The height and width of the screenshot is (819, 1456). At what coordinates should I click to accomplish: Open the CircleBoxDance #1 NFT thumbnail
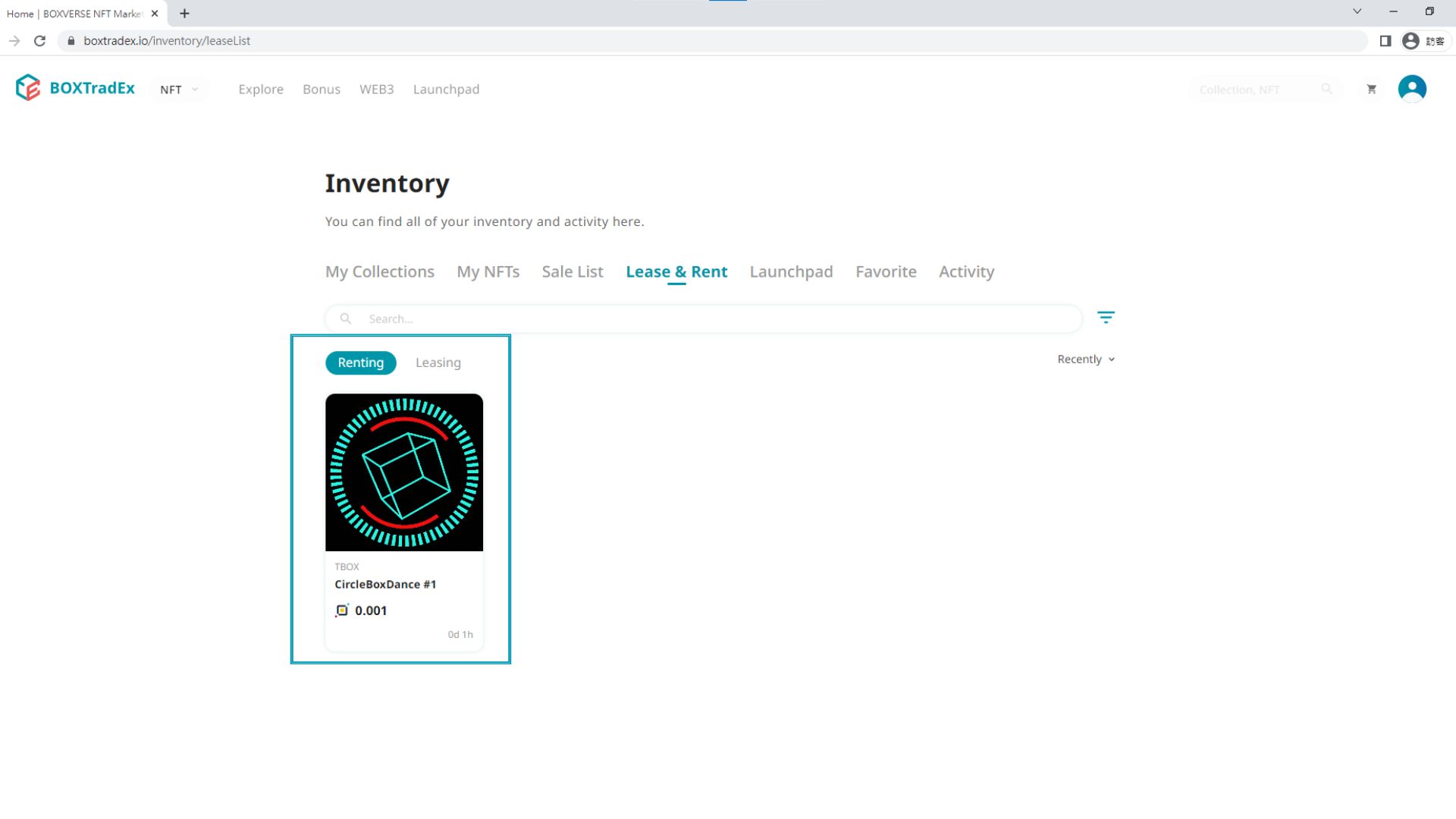(403, 472)
